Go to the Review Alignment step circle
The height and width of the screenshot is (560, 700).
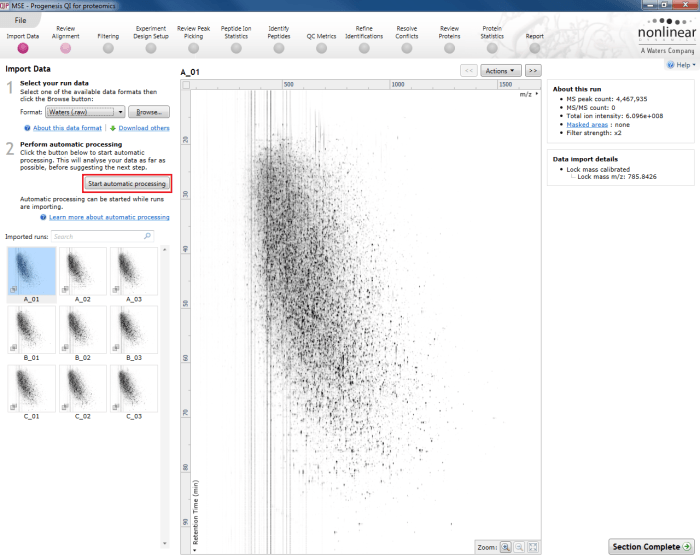(66, 48)
